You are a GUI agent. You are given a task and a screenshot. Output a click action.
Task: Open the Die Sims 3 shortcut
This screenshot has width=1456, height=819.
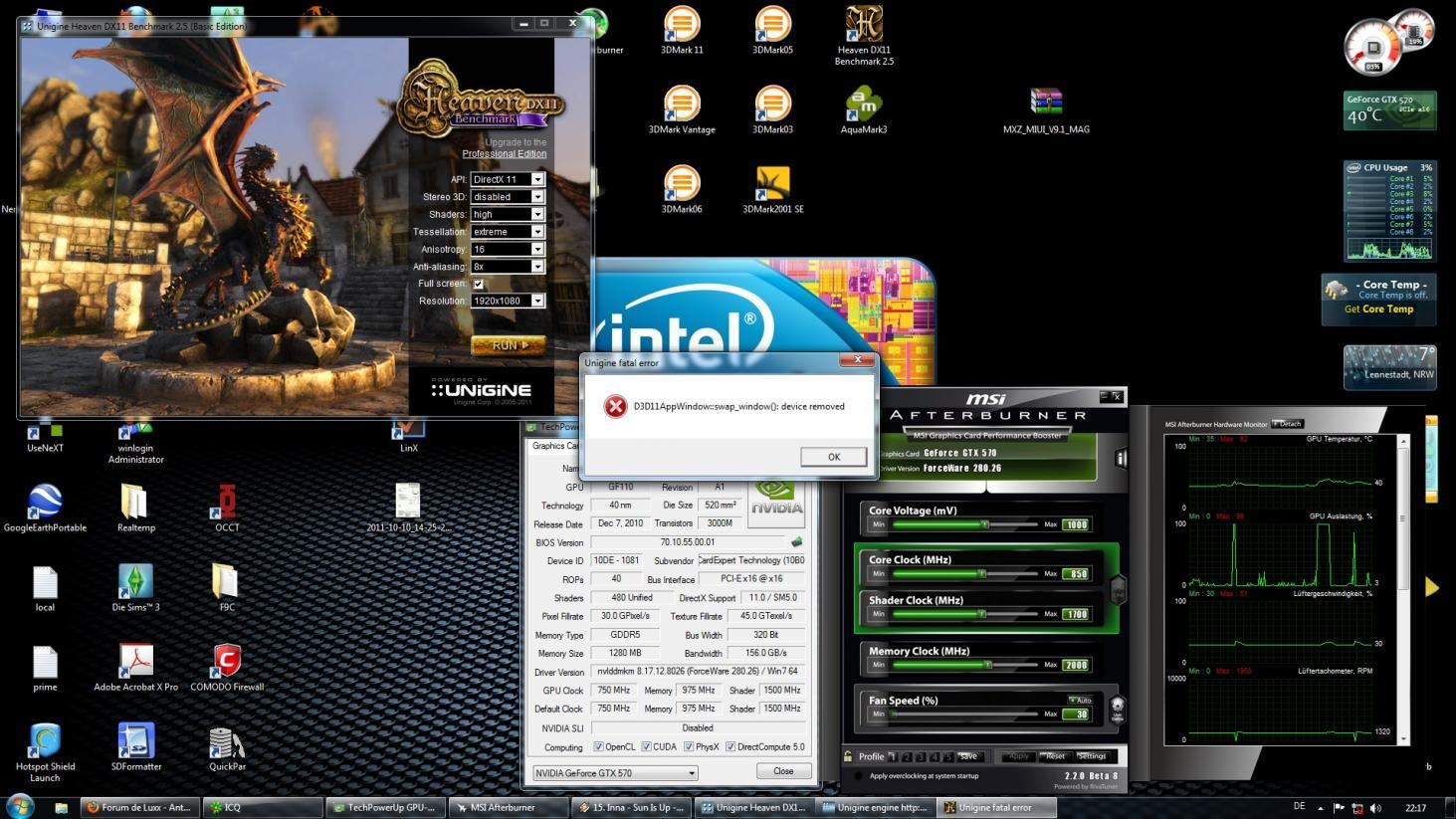[x=135, y=587]
